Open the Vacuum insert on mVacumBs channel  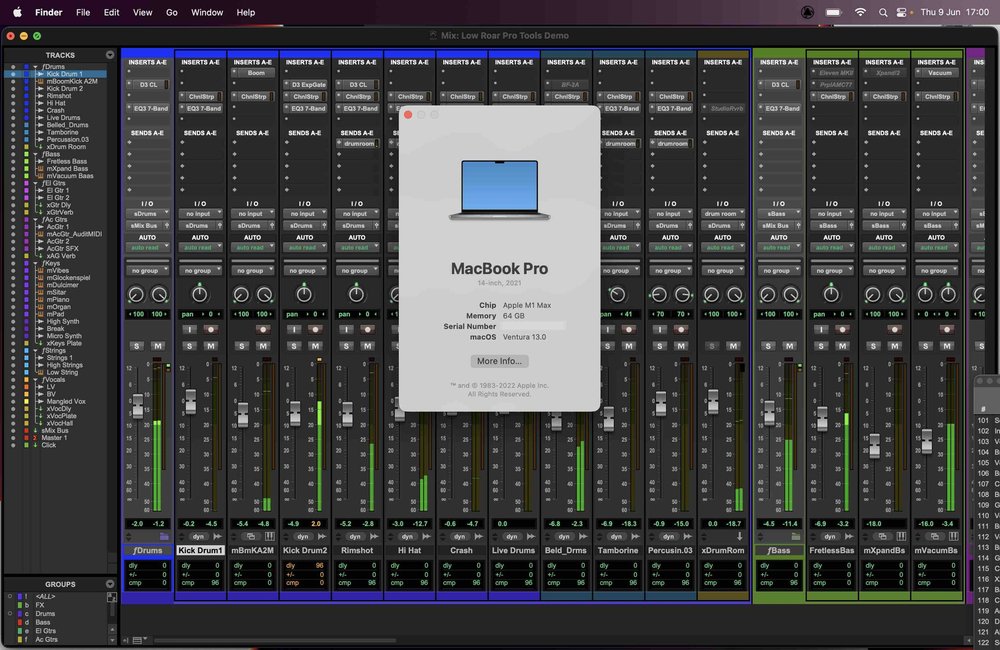(x=938, y=72)
